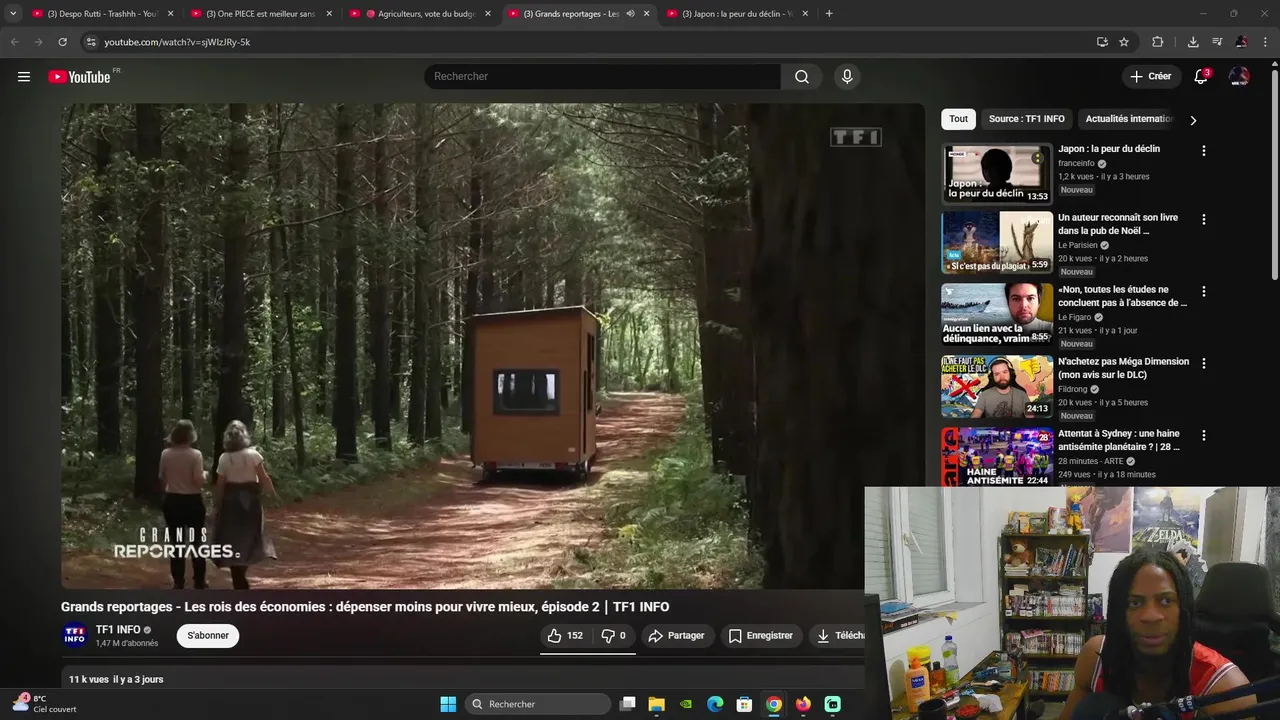The width and height of the screenshot is (1280, 720).
Task: Open the Windows Start menu
Action: 448,704
